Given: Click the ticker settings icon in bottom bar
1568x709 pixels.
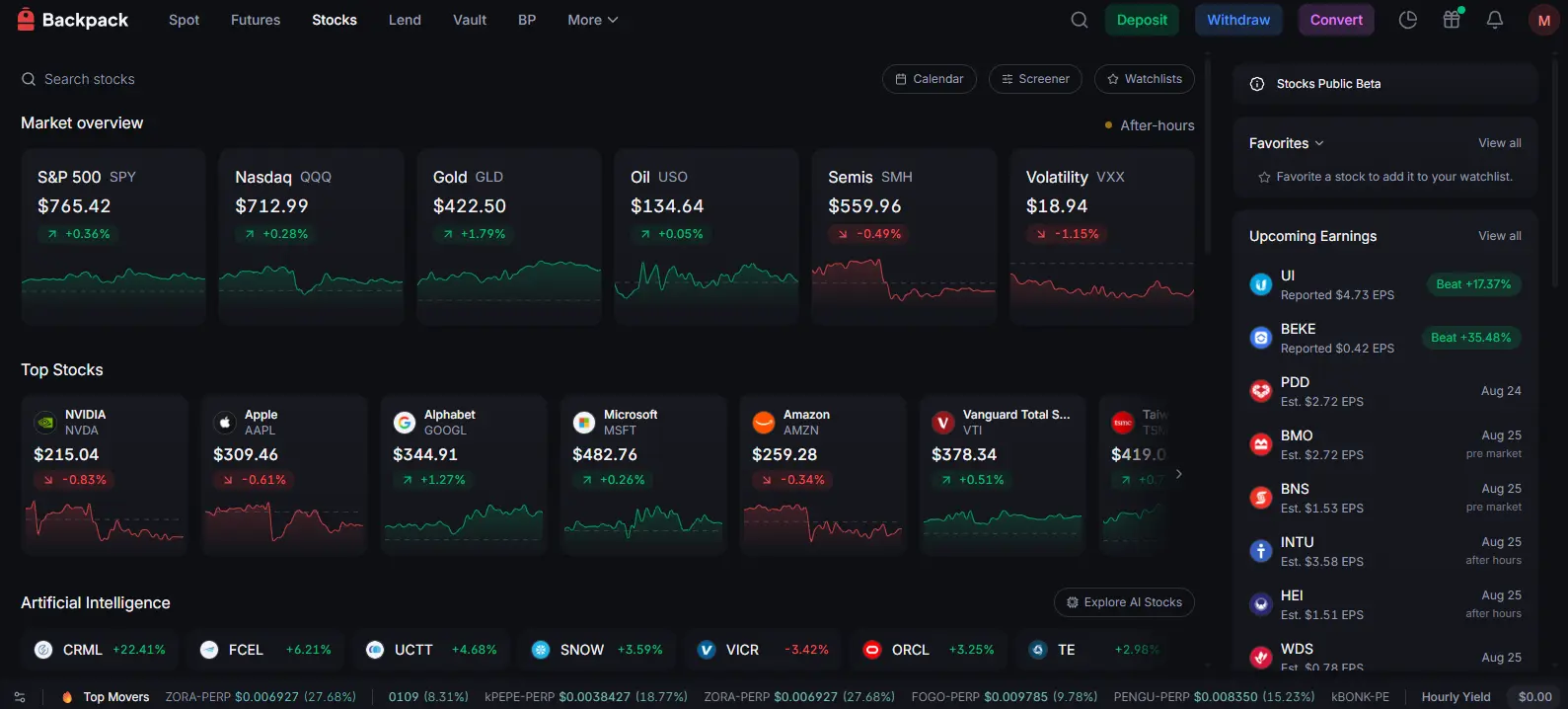Looking at the screenshot, I should [x=20, y=697].
